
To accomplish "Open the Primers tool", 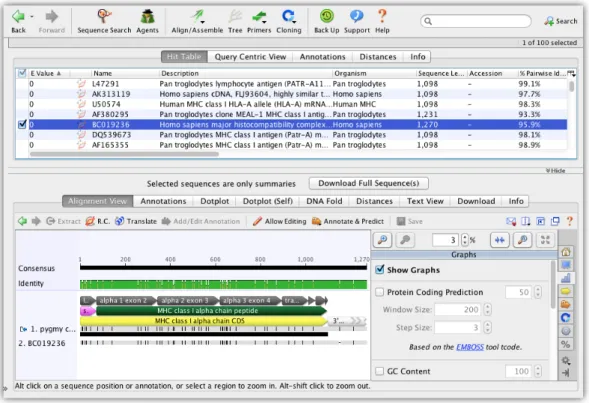I will coord(259,21).
